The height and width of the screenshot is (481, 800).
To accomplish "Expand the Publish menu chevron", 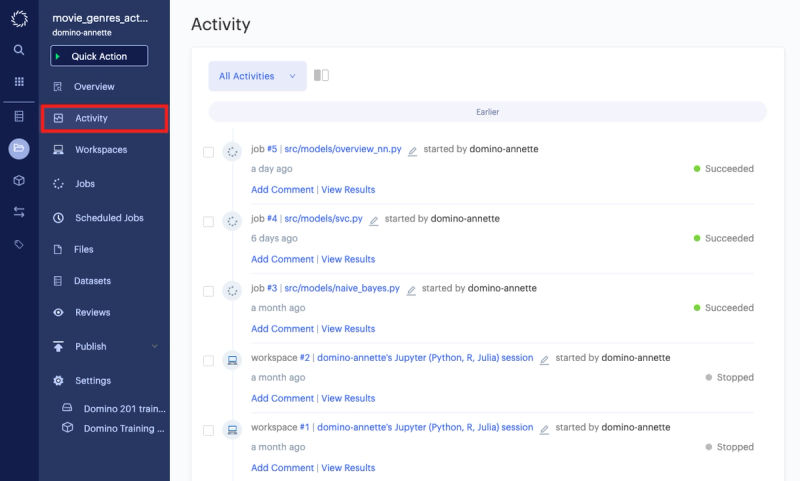I will pos(155,346).
